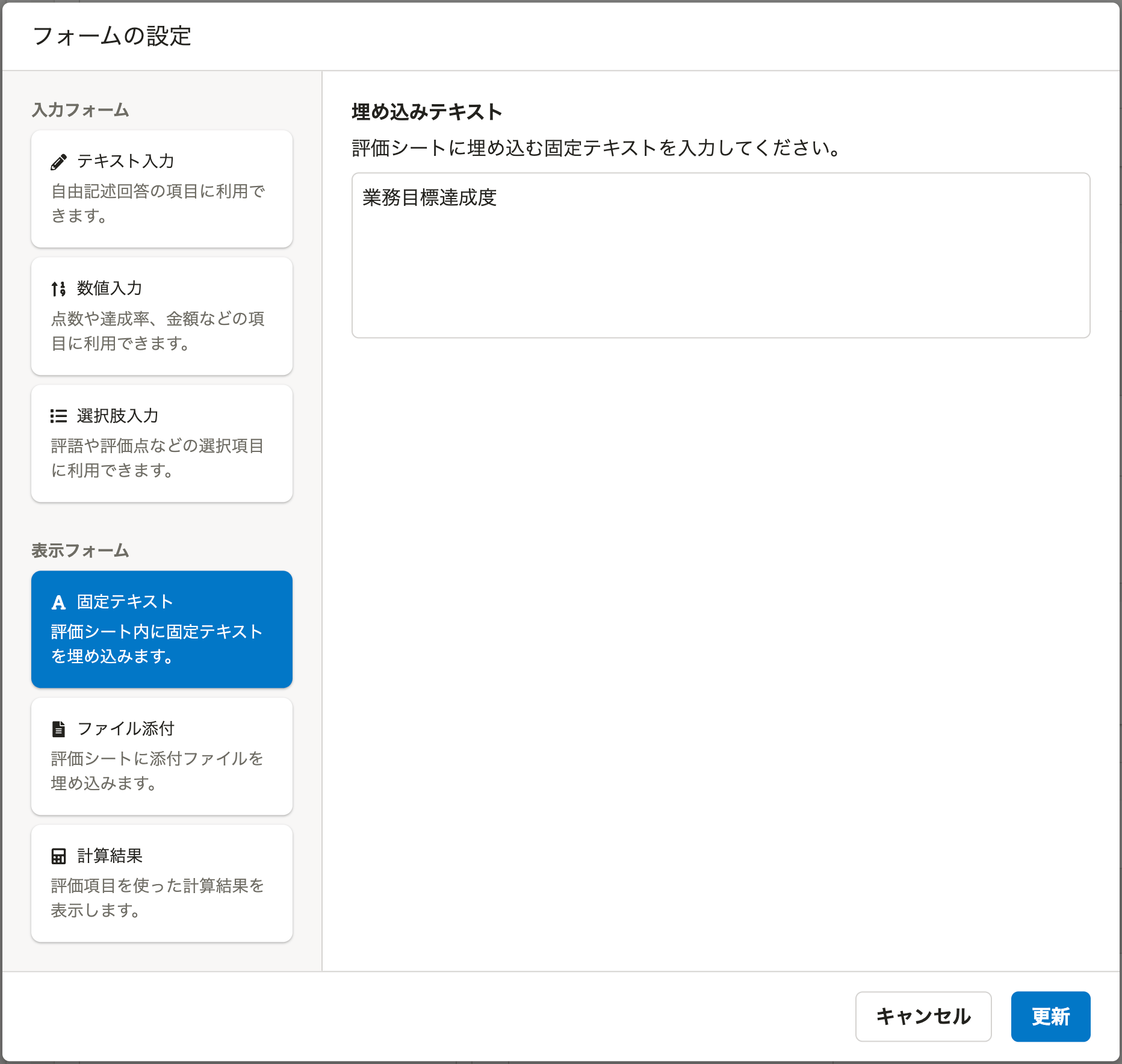Viewport: 1122px width, 1064px height.
Task: Click the list icon for 選択肢入力
Action: click(x=58, y=416)
